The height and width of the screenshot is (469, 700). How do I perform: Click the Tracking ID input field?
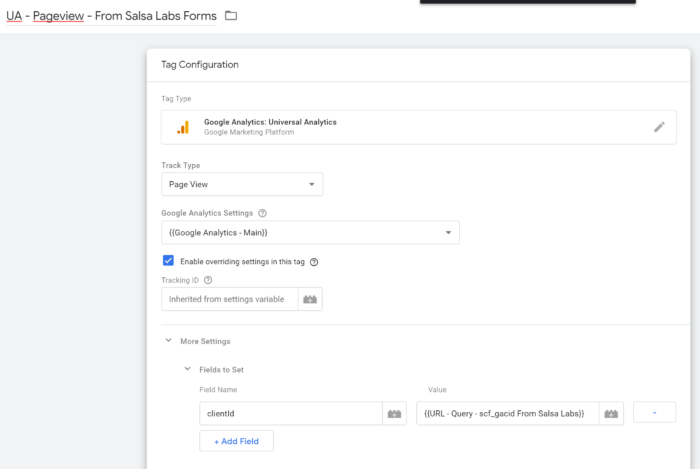pyautogui.click(x=229, y=299)
